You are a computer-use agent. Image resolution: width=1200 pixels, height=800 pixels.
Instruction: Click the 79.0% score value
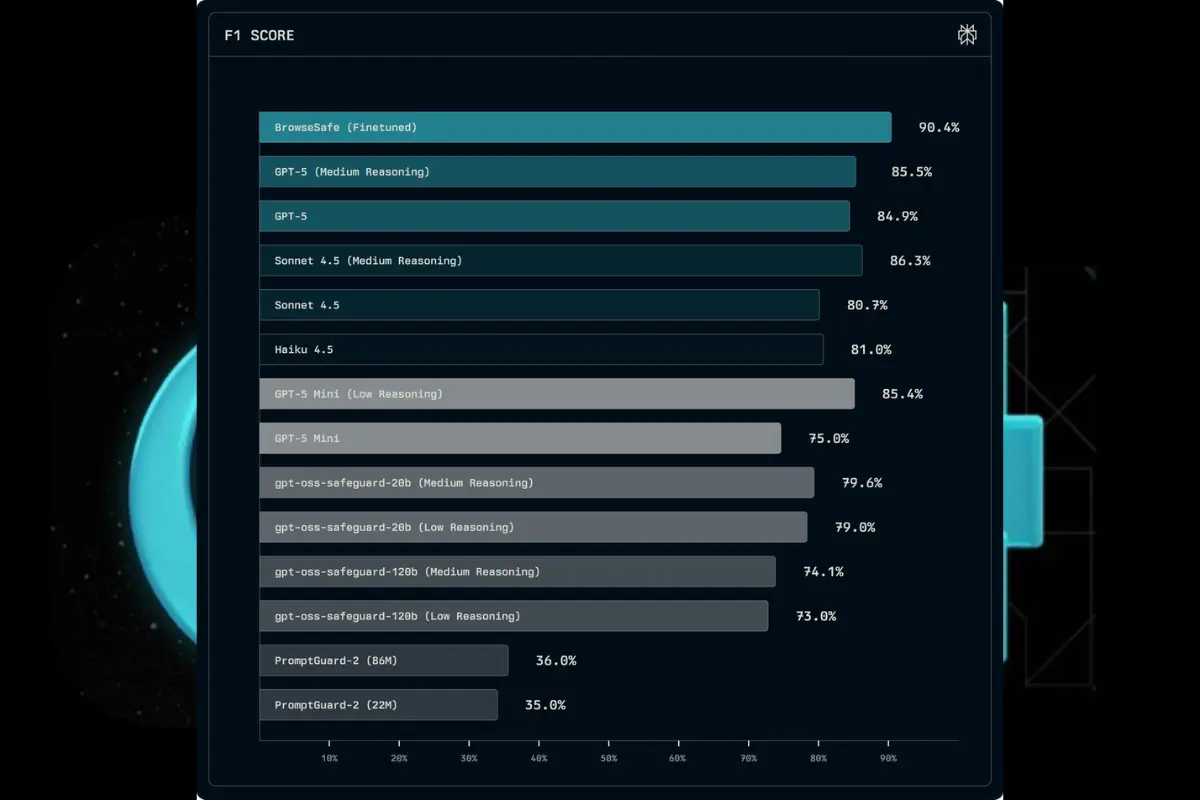855,527
